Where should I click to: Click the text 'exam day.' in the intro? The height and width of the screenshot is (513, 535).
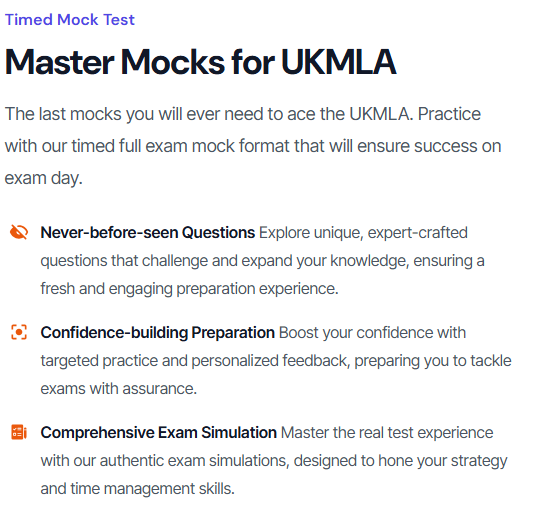(x=44, y=178)
